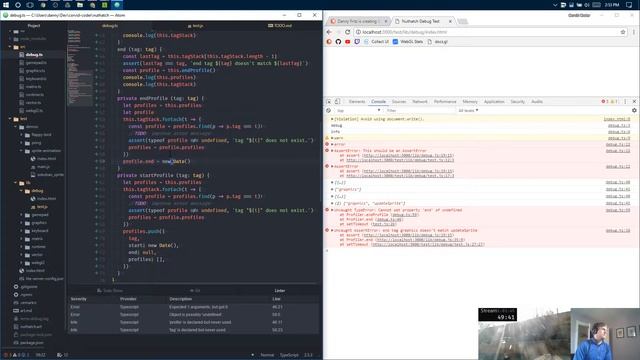This screenshot has width=640, height=360.
Task: Open the TODO.md editor tab in Atom
Action: coord(280,25)
